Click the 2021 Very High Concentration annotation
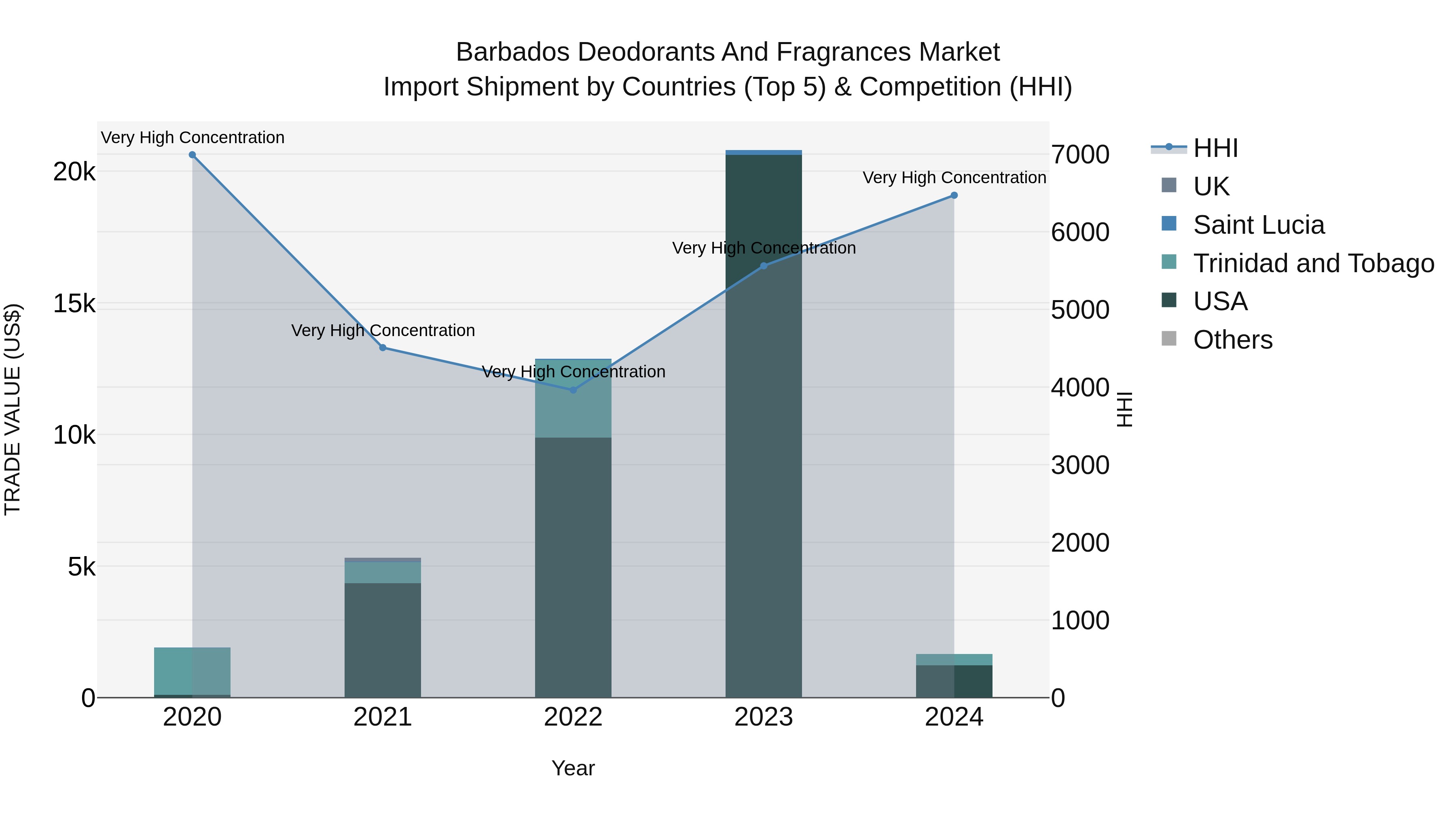 [x=383, y=330]
